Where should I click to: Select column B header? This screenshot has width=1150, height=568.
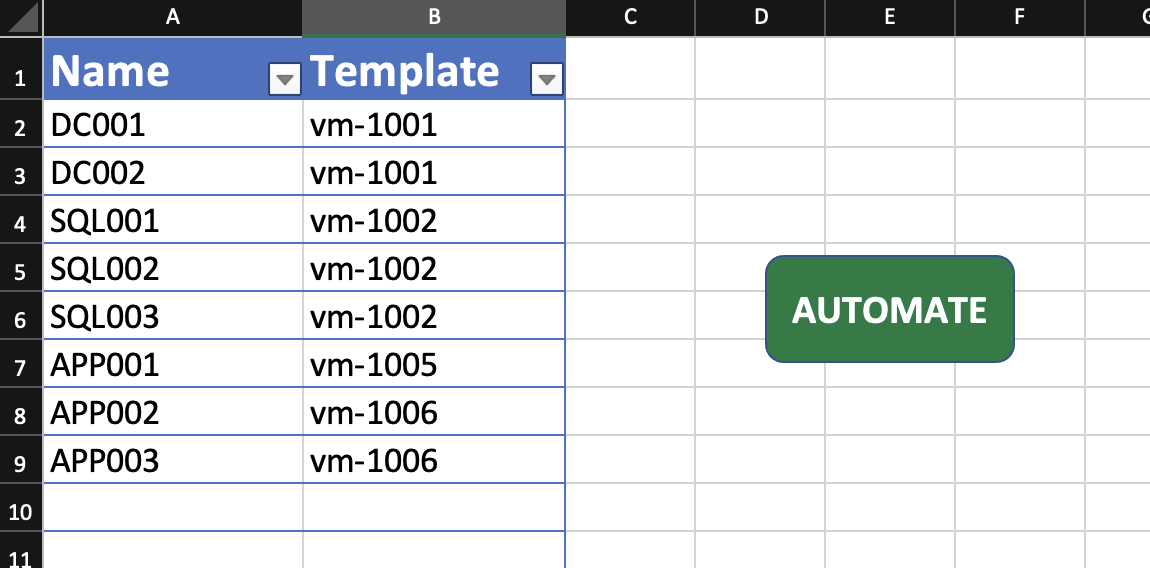433,18
